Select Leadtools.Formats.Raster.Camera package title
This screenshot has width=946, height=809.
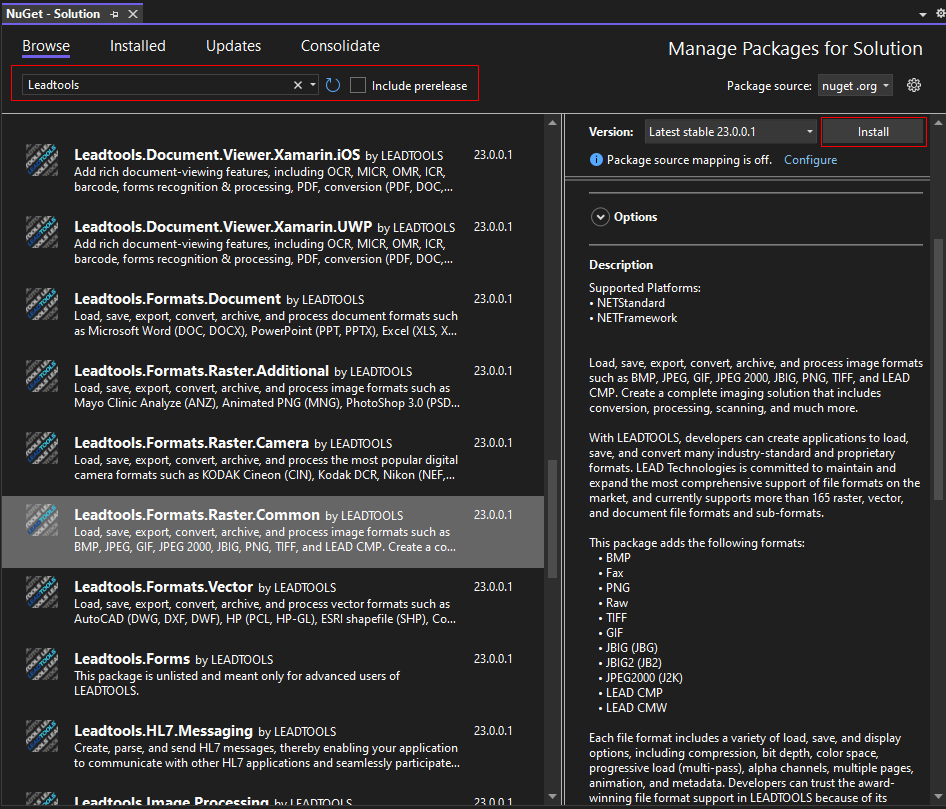pos(191,442)
